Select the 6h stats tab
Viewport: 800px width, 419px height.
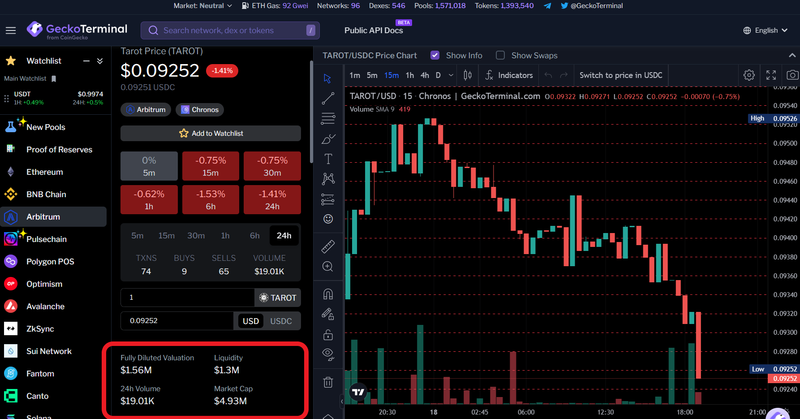tap(255, 236)
